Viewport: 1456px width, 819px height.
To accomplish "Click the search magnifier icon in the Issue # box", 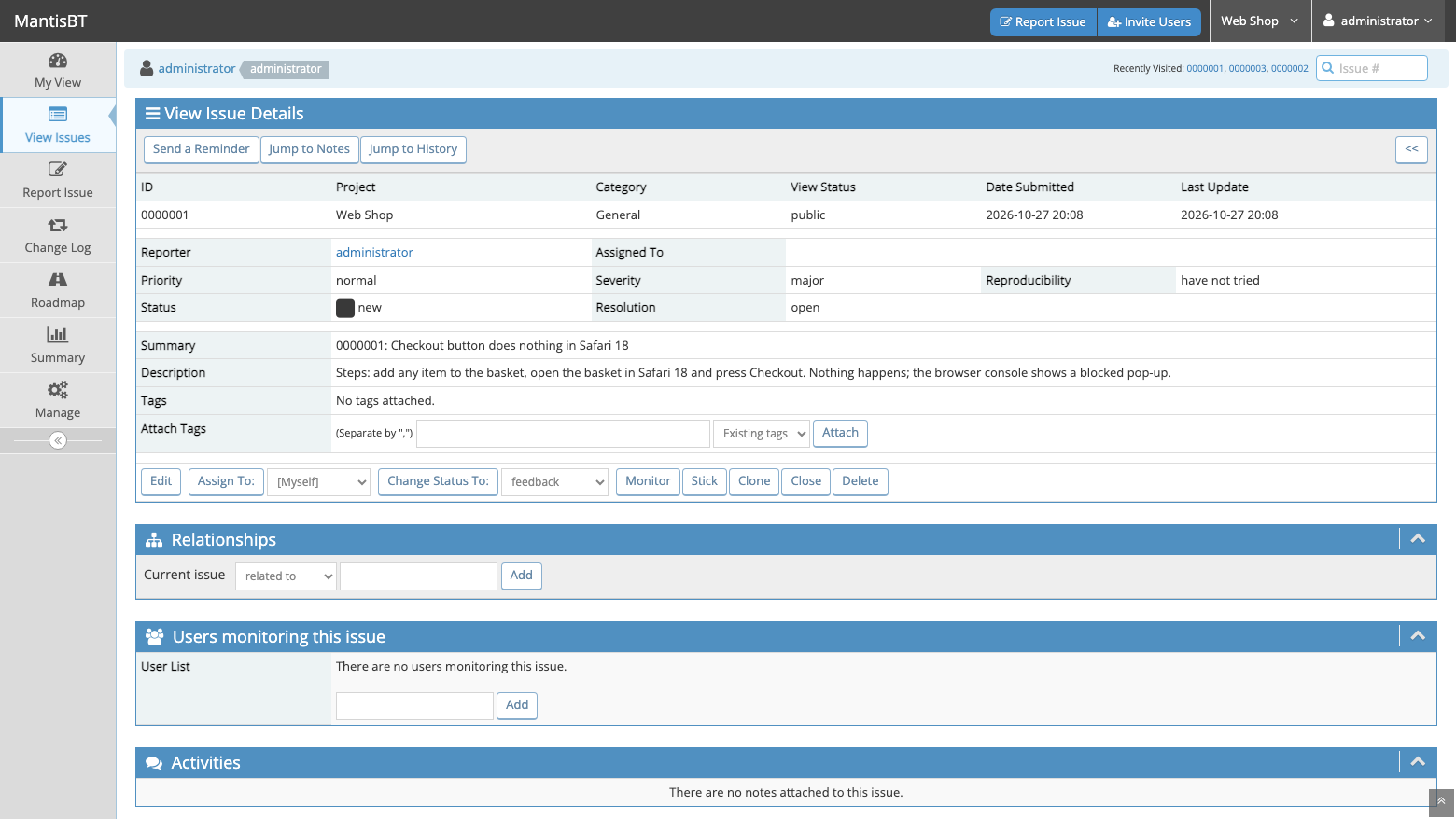I will (1327, 68).
